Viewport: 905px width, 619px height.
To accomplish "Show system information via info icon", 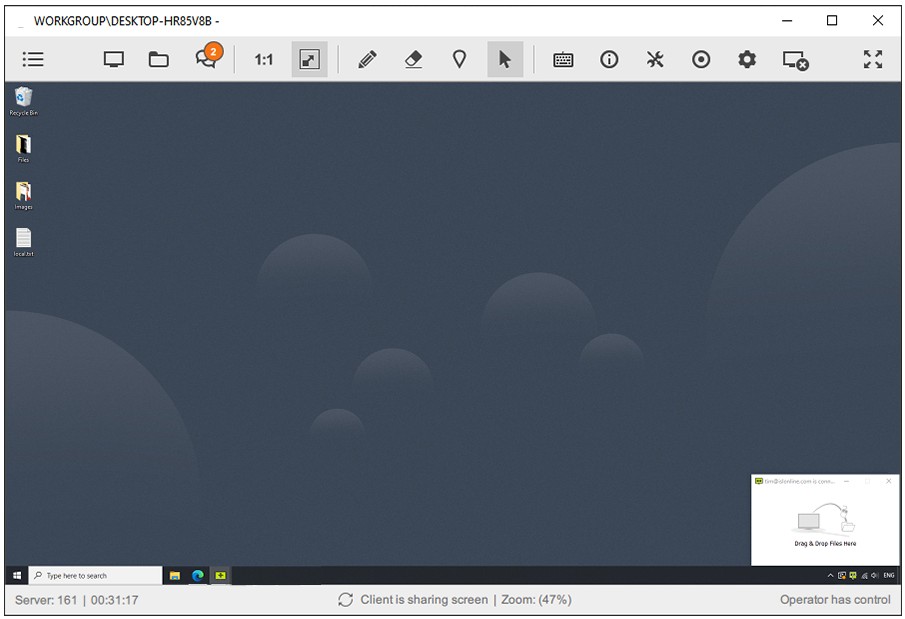I will 609,60.
